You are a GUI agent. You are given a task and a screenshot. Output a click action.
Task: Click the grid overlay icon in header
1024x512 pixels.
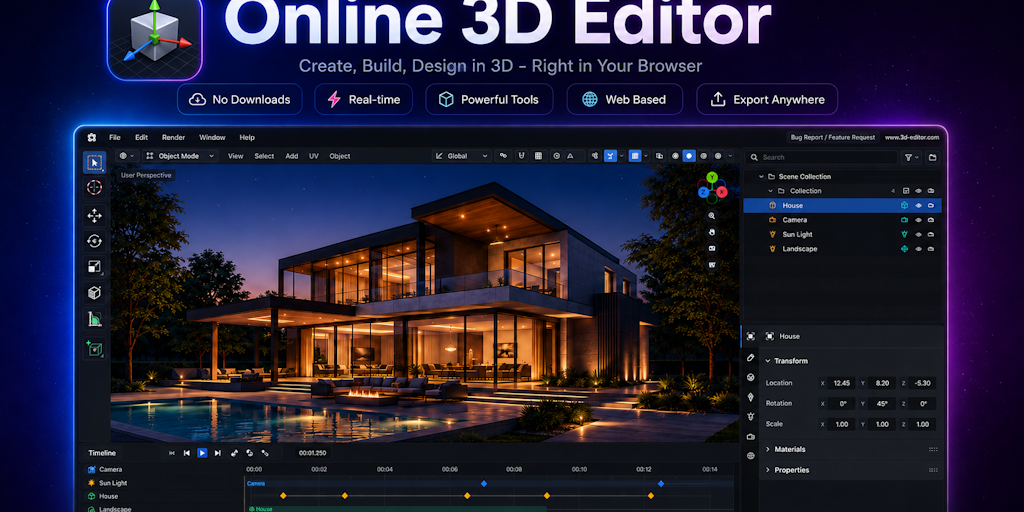tap(538, 156)
